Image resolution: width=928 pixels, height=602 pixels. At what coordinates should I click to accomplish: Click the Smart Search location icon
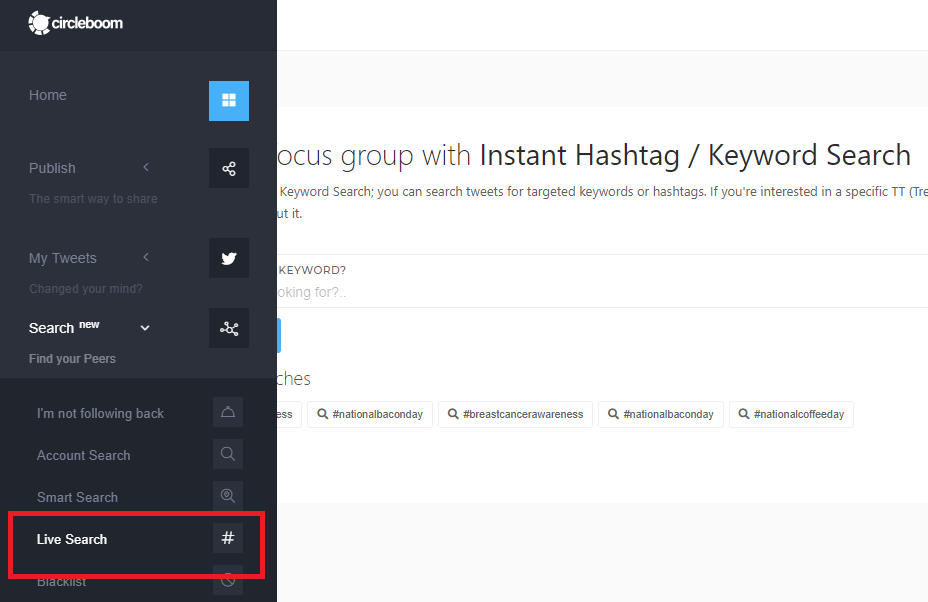click(x=228, y=496)
